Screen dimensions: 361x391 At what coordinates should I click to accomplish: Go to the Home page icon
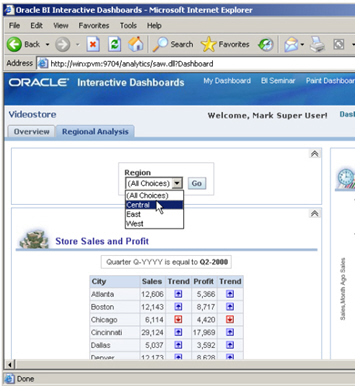pyautogui.click(x=136, y=44)
